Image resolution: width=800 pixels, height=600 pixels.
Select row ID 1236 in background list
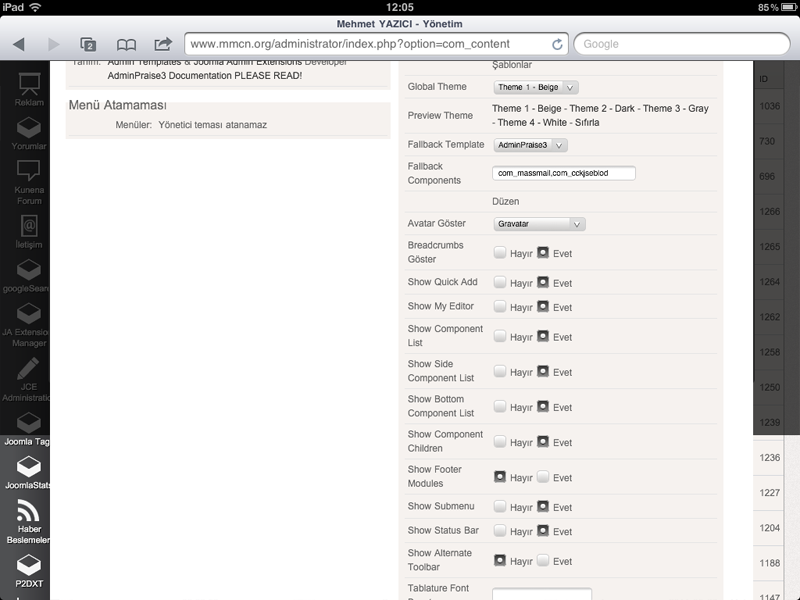click(769, 458)
